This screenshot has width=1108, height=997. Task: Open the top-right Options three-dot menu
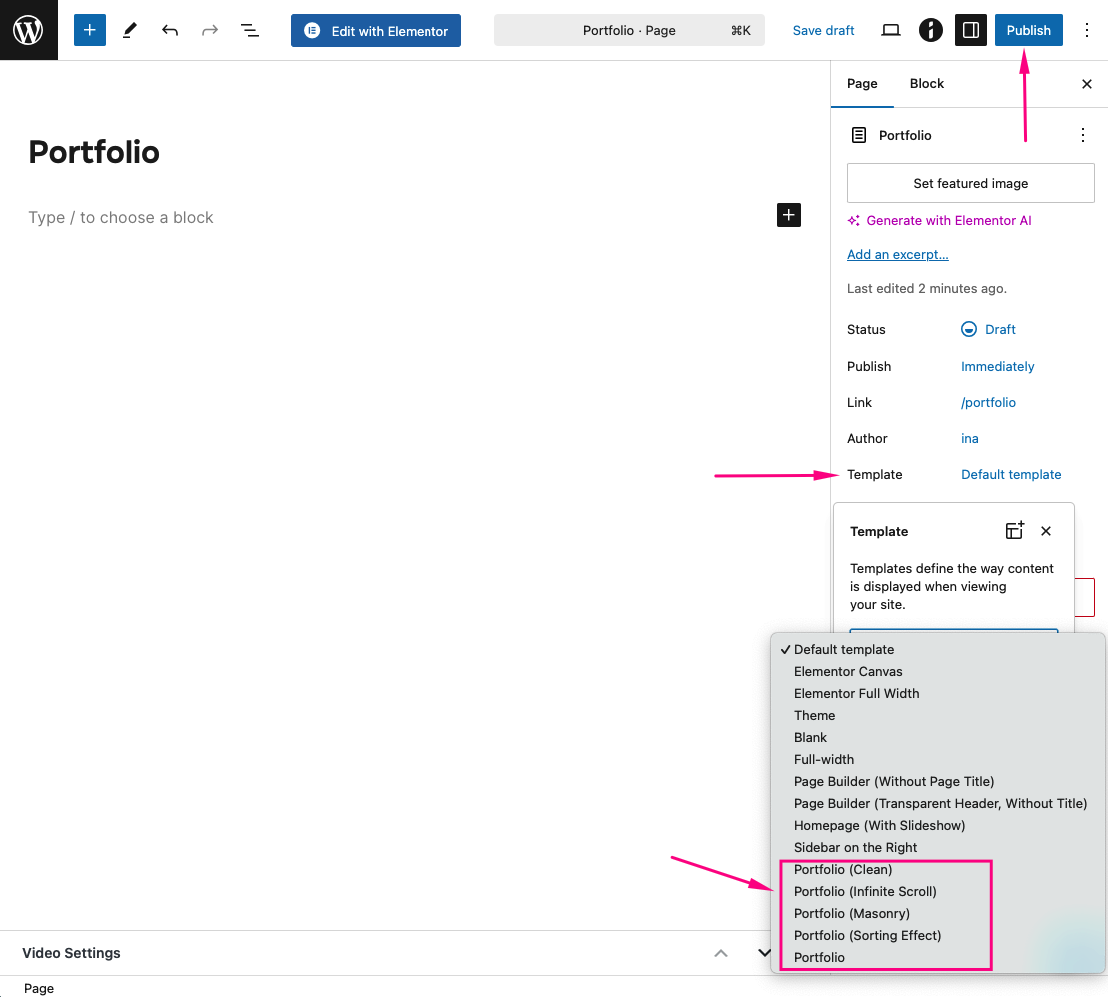(1087, 30)
